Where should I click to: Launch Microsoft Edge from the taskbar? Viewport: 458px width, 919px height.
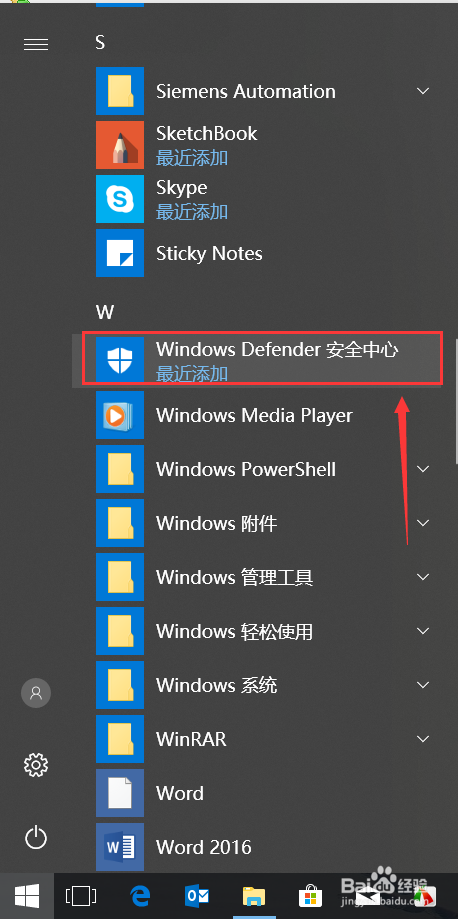pyautogui.click(x=140, y=896)
